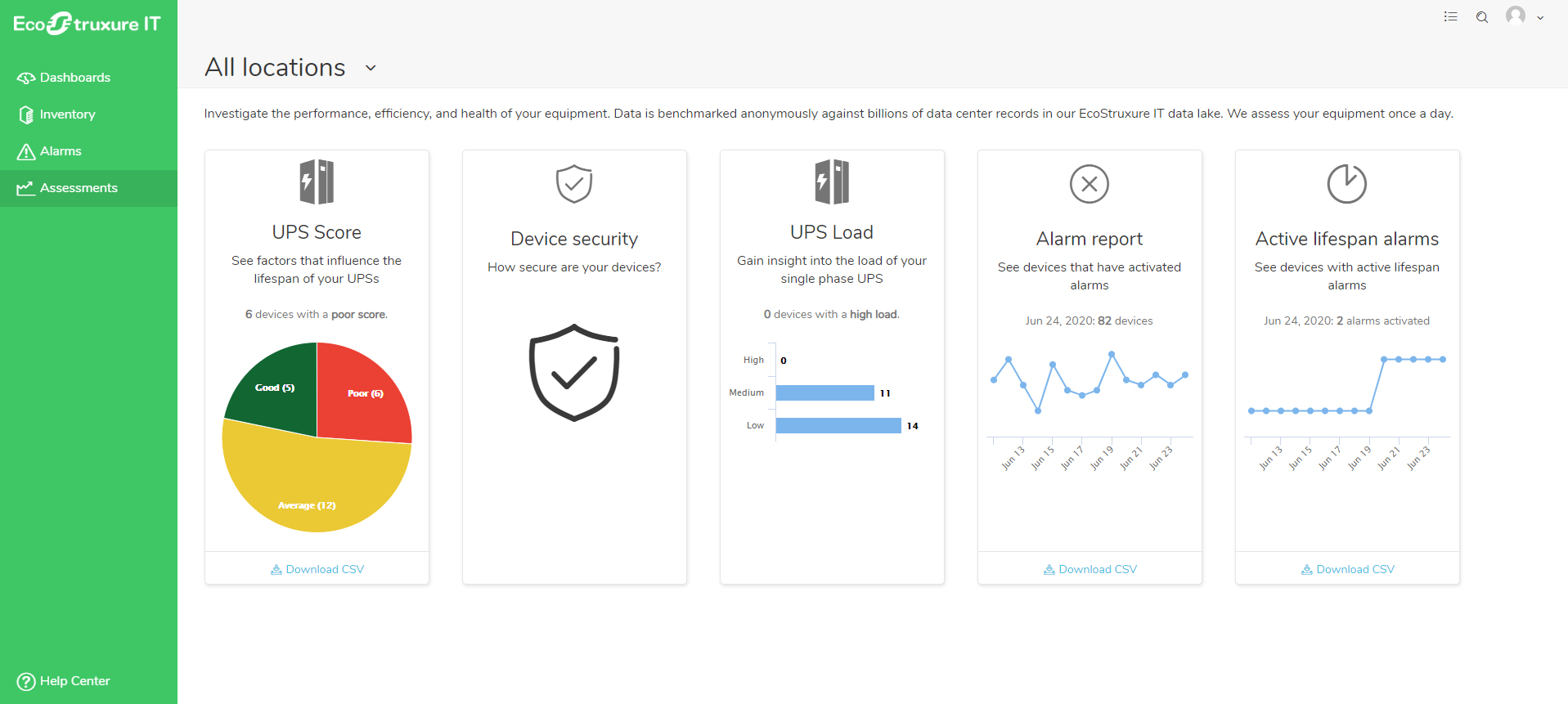Click the Active lifespan alarms clock icon
Viewport: 1568px width, 704px height.
1346,184
